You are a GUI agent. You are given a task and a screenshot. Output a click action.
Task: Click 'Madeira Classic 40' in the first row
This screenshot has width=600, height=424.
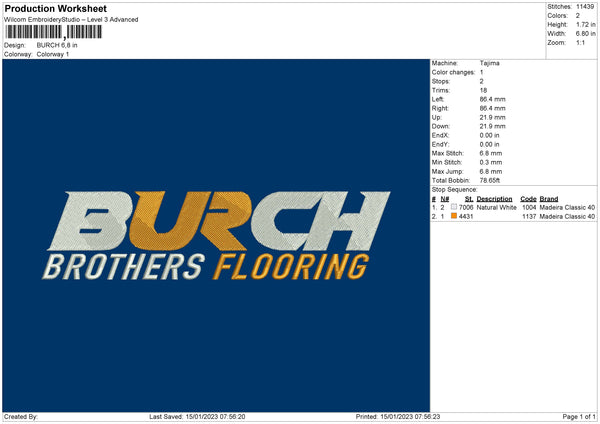(x=567, y=207)
